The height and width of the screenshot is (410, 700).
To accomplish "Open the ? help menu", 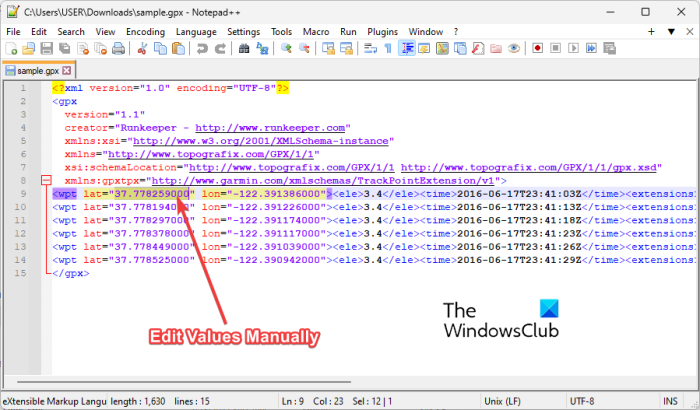I will [456, 32].
